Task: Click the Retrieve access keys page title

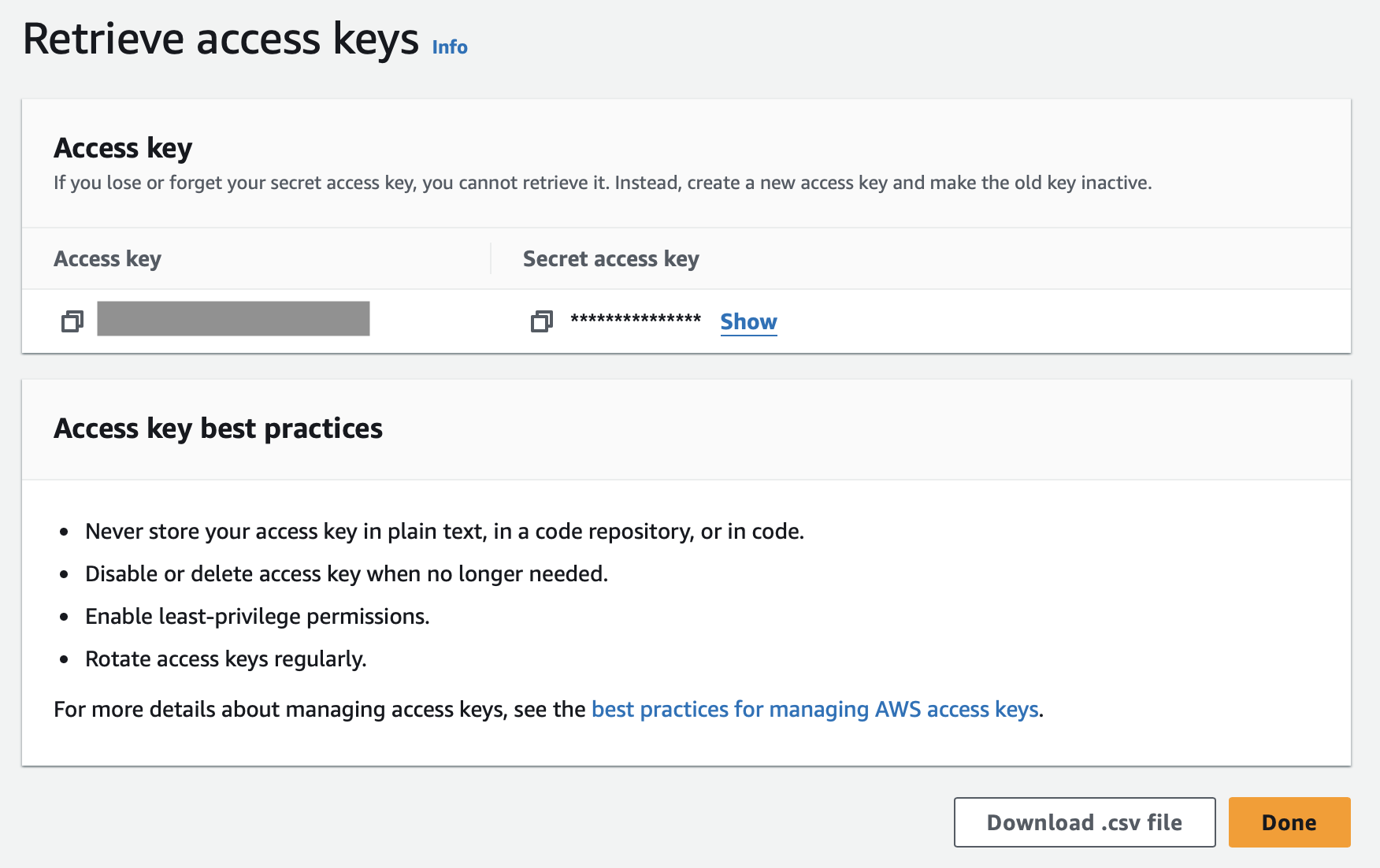Action: [x=221, y=39]
